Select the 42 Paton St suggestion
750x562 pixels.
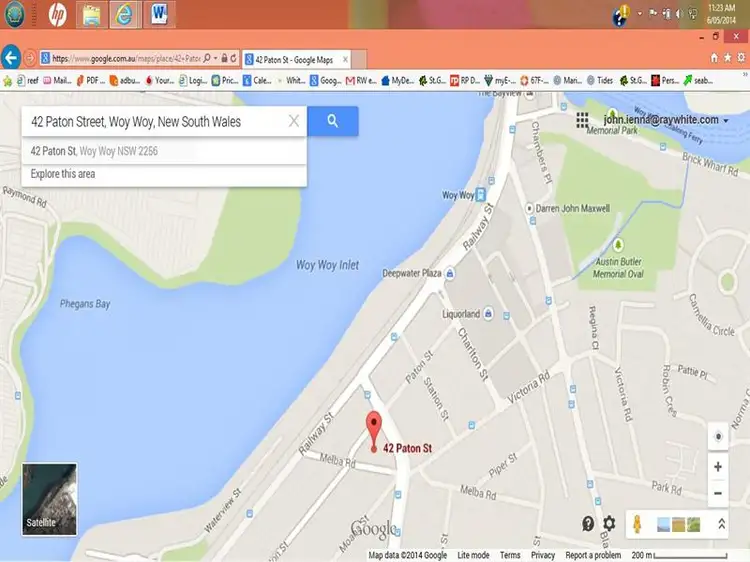pos(94,151)
